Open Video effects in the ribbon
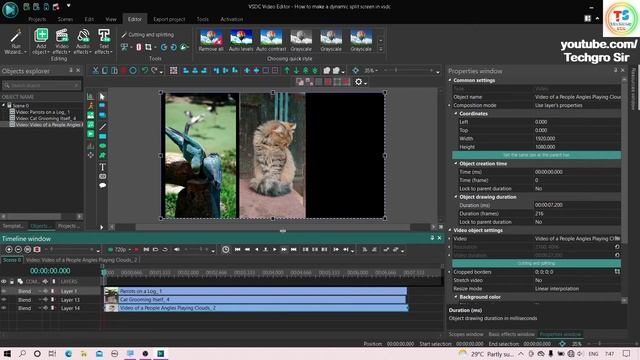The width and height of the screenshot is (640, 360). (62, 41)
